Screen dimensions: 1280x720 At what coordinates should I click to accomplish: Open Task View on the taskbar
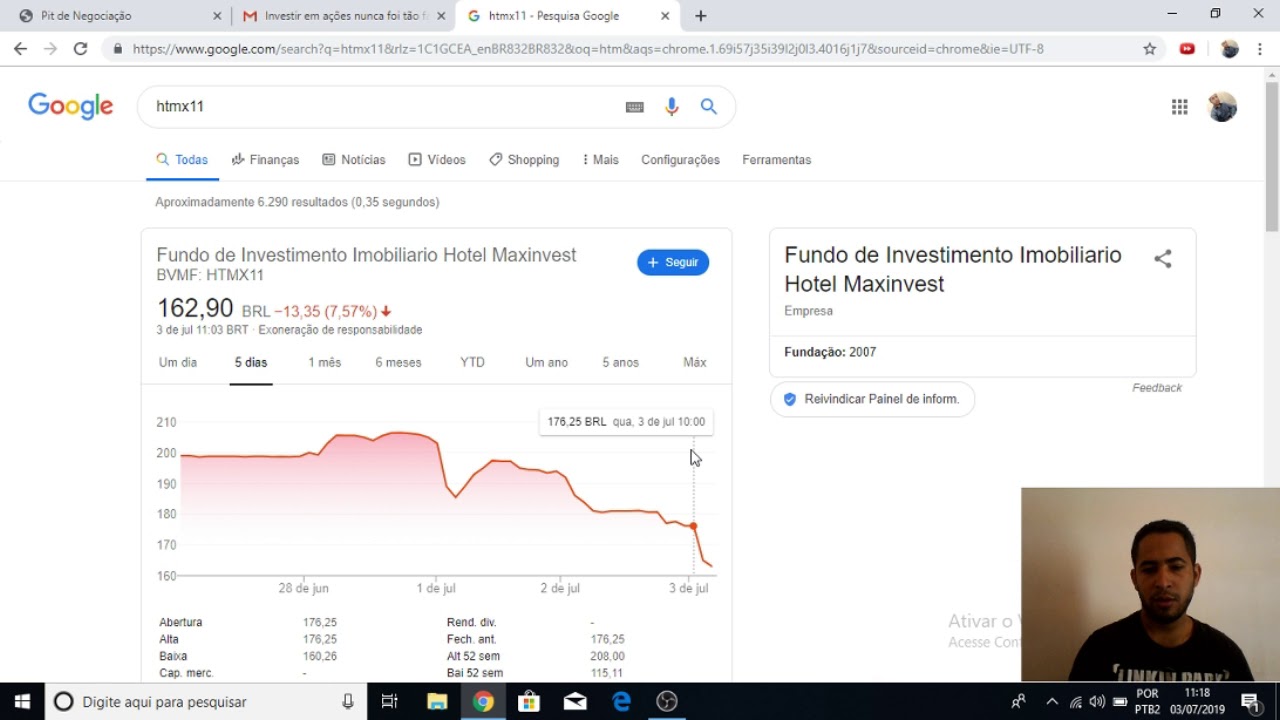(x=390, y=701)
